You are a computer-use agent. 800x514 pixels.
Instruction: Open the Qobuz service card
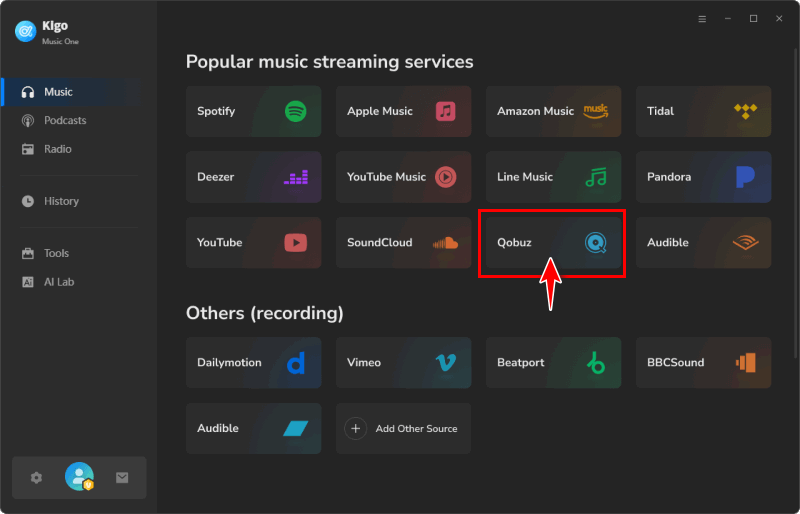pyautogui.click(x=554, y=242)
